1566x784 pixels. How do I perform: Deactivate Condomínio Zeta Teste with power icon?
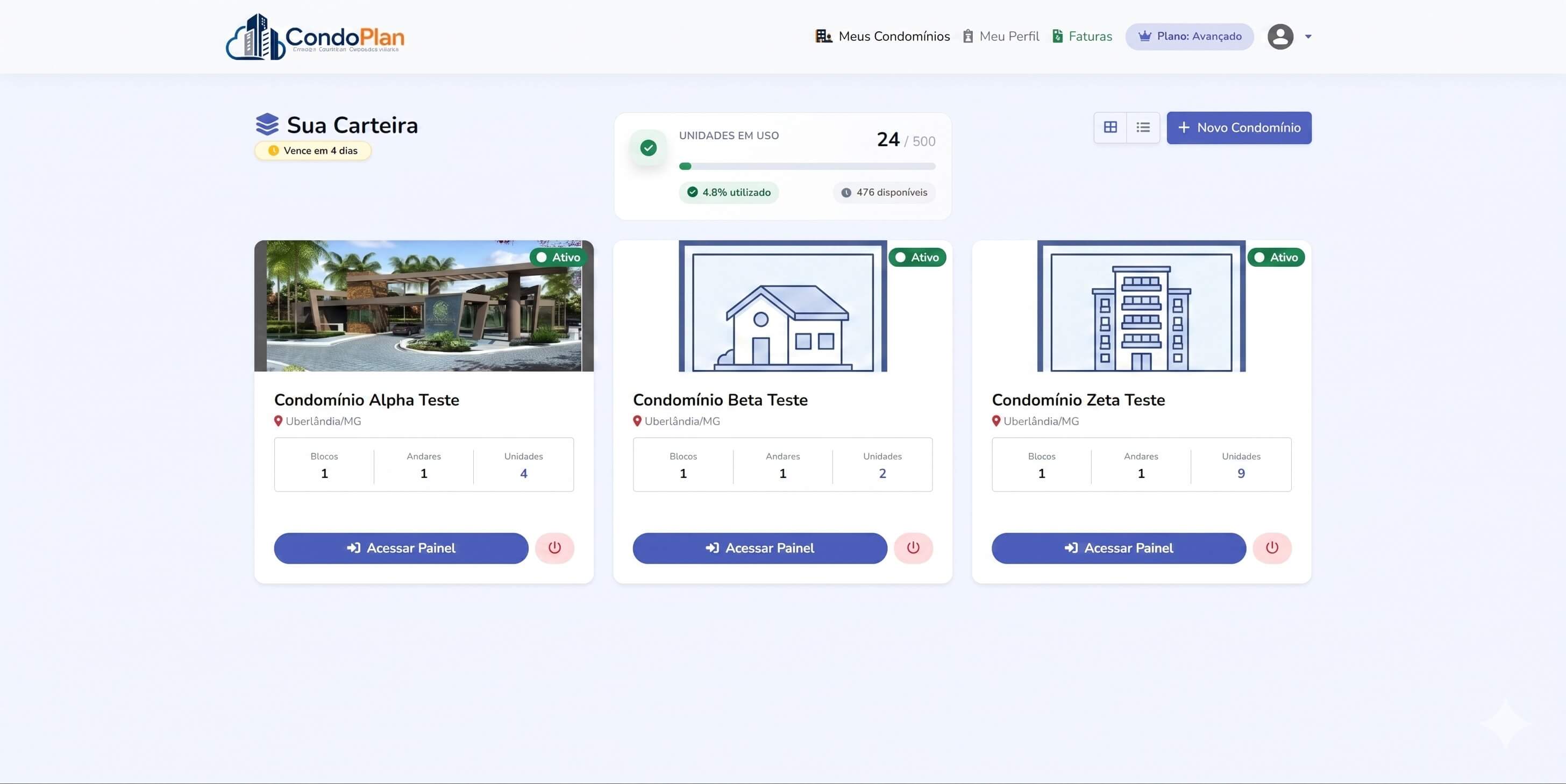(1272, 547)
